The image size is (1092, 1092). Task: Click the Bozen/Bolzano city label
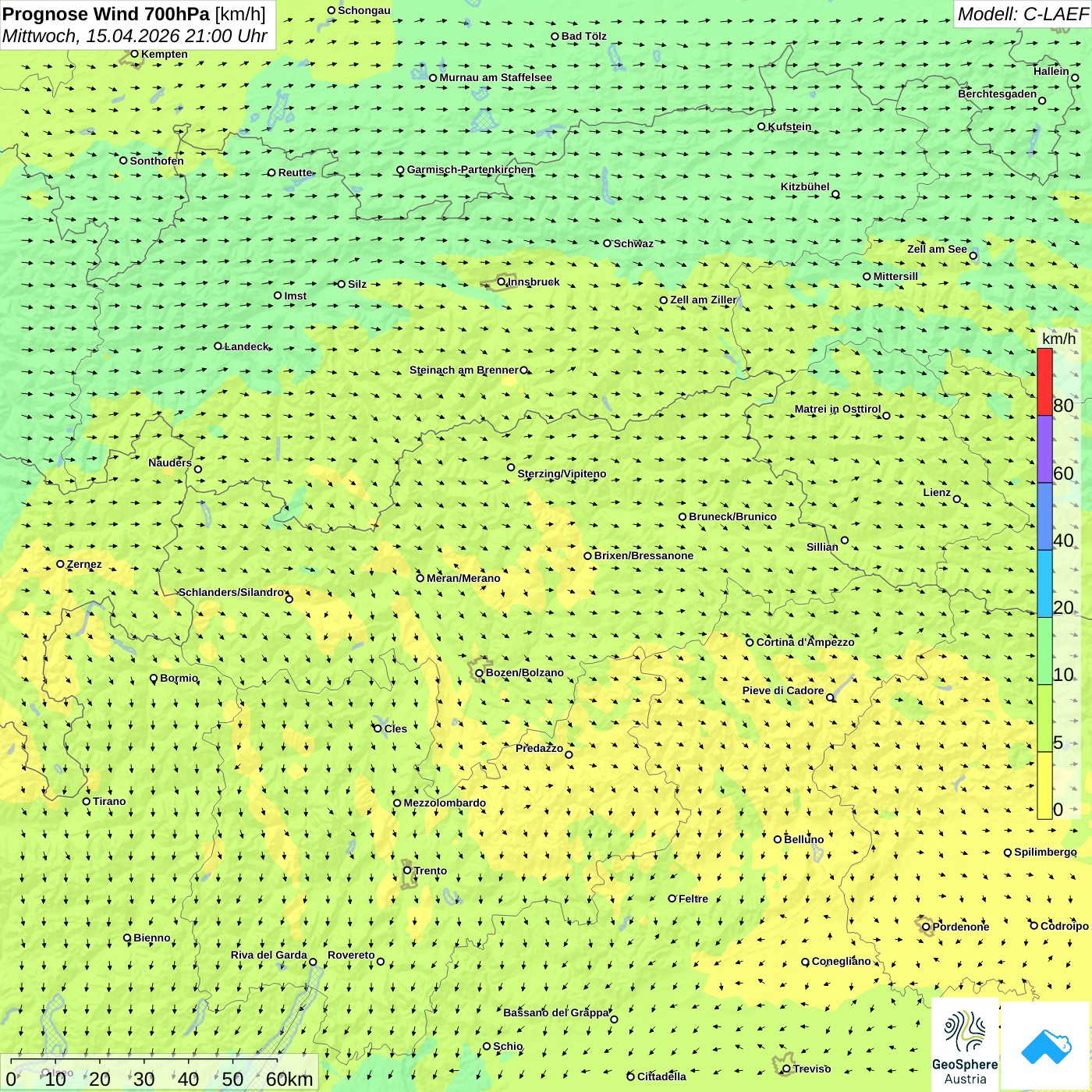[x=524, y=672]
